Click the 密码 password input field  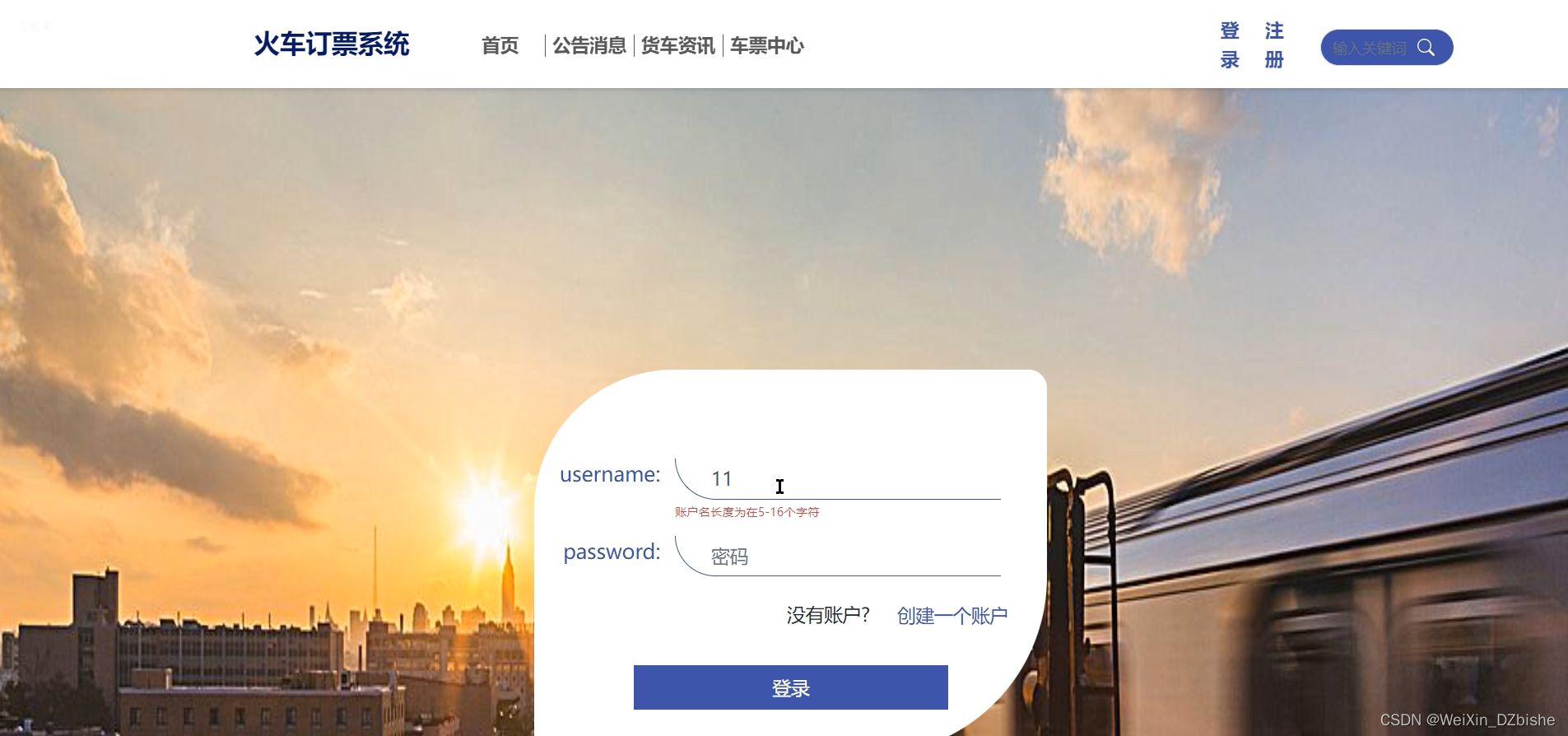click(838, 556)
